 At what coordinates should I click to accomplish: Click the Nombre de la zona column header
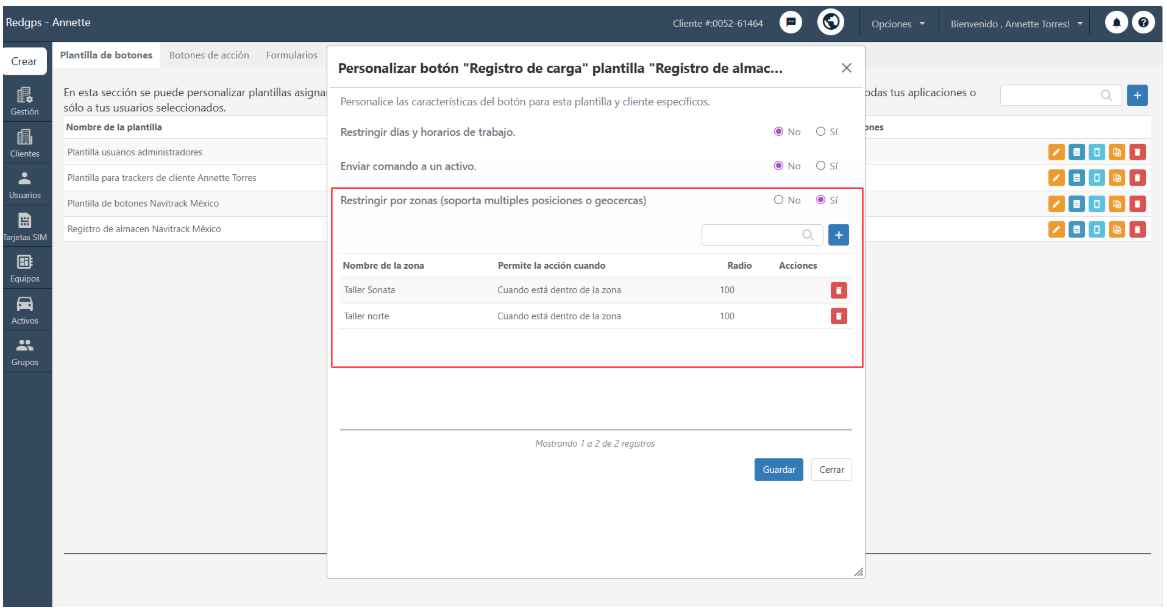383,266
